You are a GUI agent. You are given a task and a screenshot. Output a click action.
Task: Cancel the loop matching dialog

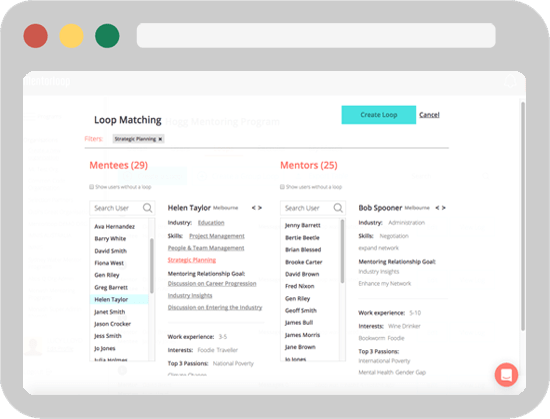click(429, 115)
